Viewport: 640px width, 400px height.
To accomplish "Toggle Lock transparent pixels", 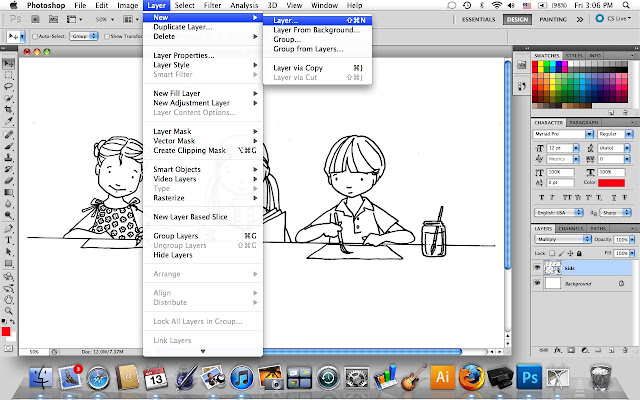I will pyautogui.click(x=552, y=253).
